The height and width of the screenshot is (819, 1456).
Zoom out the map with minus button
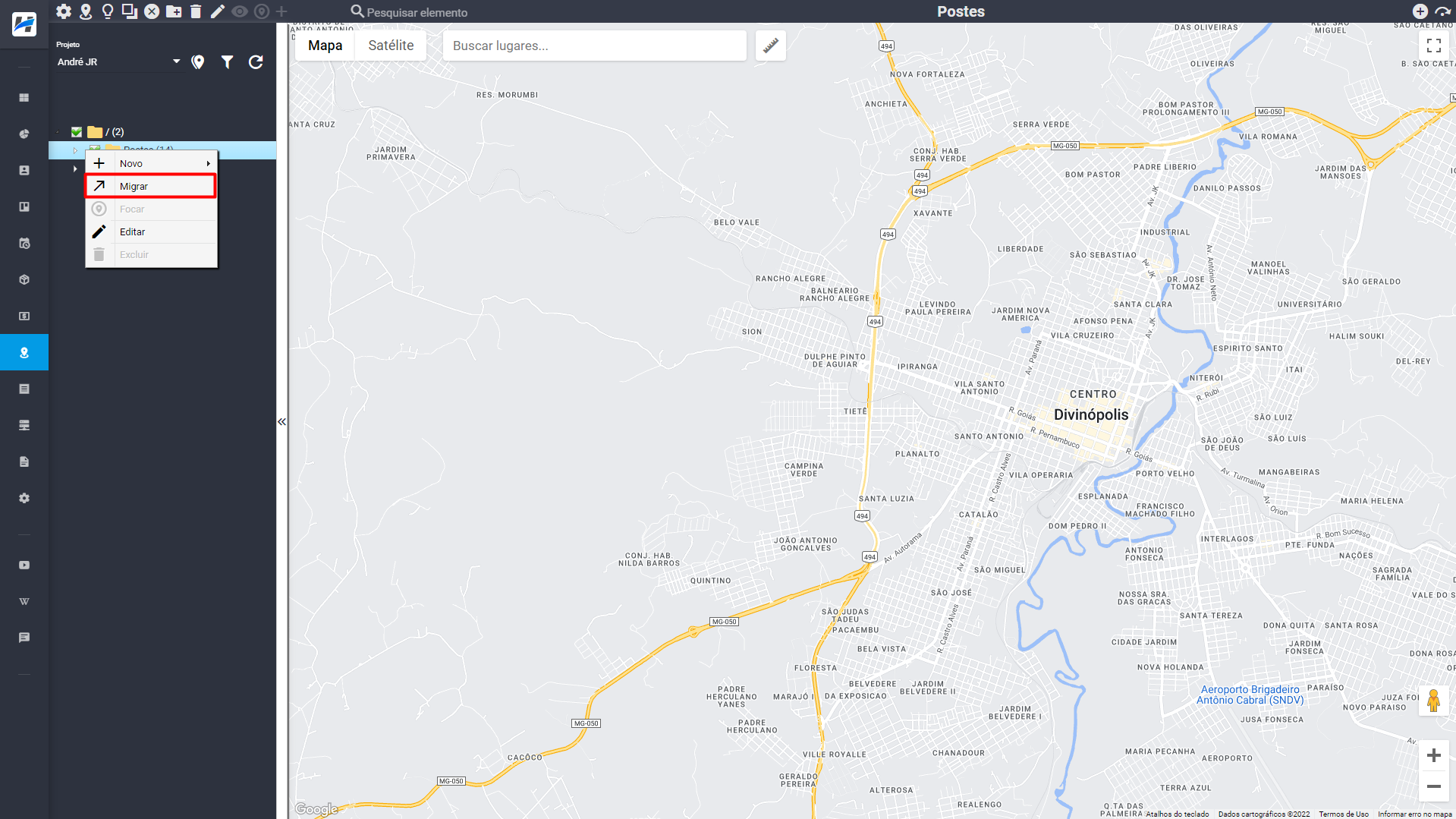1434,786
